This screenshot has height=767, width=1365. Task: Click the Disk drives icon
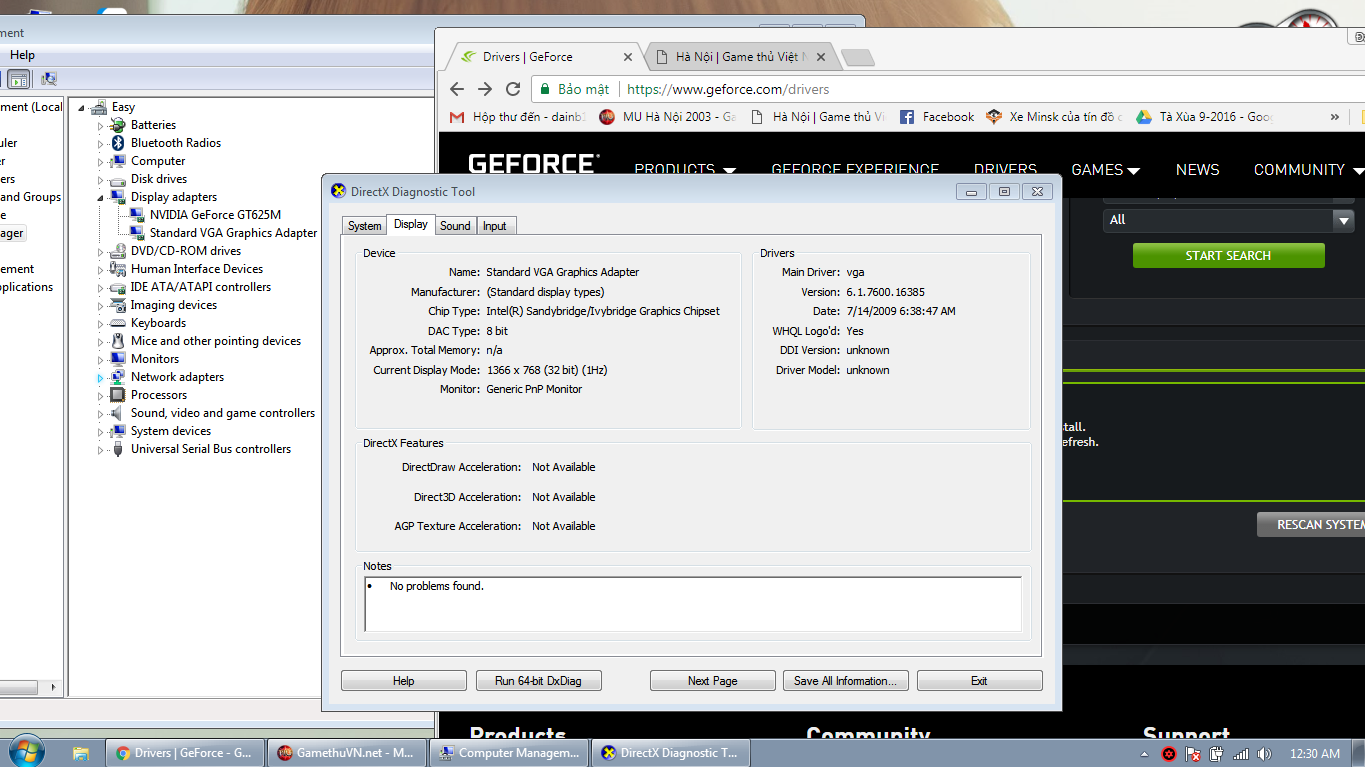(118, 179)
